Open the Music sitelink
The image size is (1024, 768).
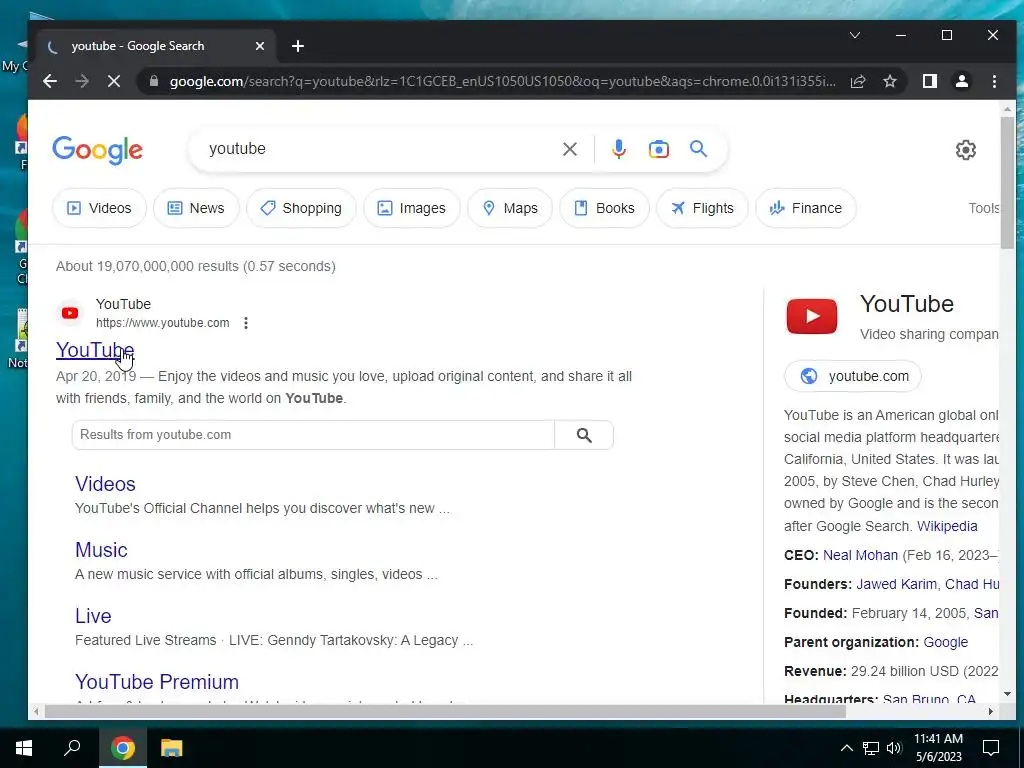point(101,550)
